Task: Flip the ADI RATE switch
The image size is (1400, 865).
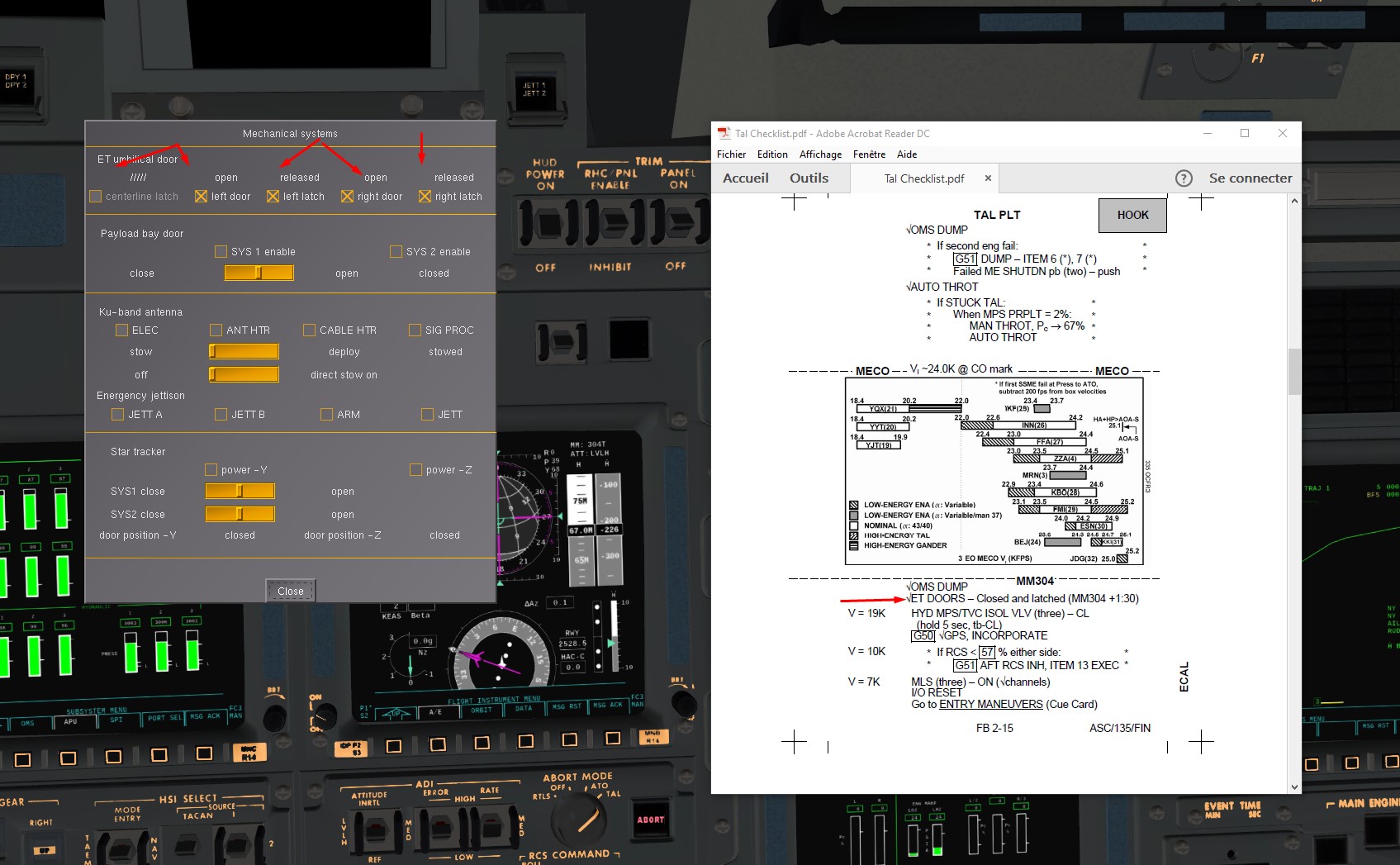Action: click(491, 823)
